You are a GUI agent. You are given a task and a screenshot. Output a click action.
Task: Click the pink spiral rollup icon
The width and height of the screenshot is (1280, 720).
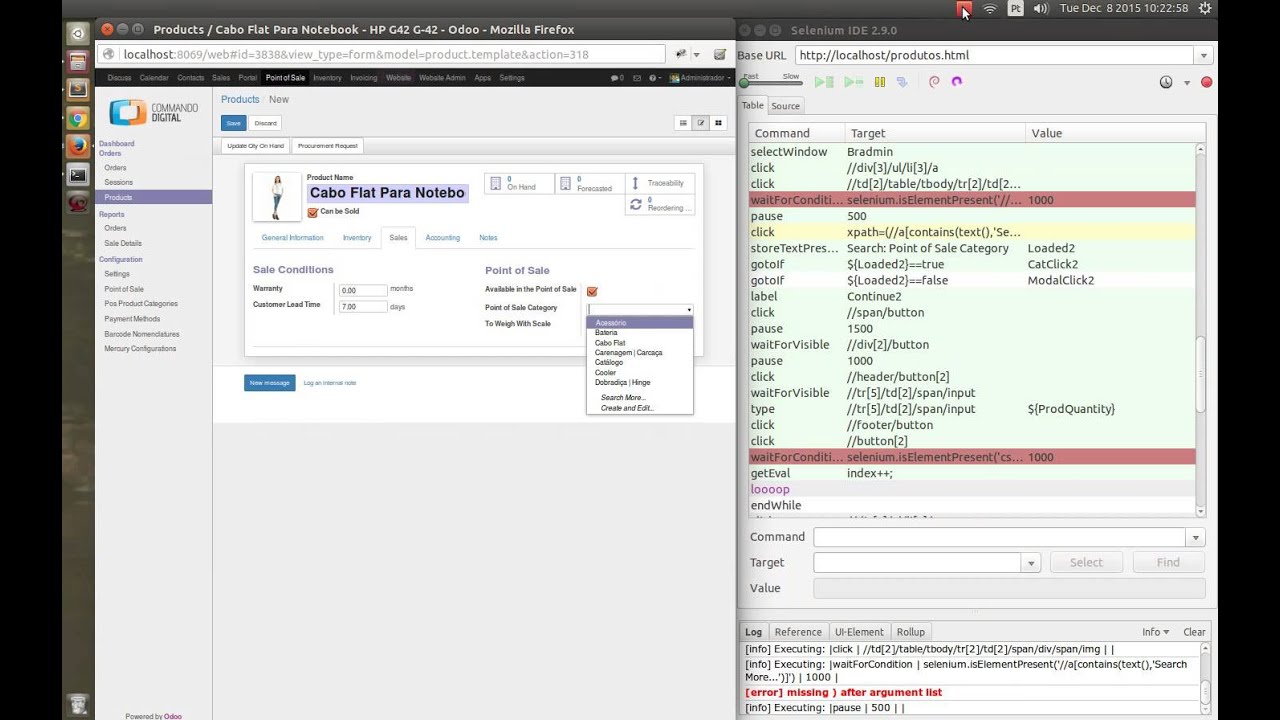tap(934, 82)
